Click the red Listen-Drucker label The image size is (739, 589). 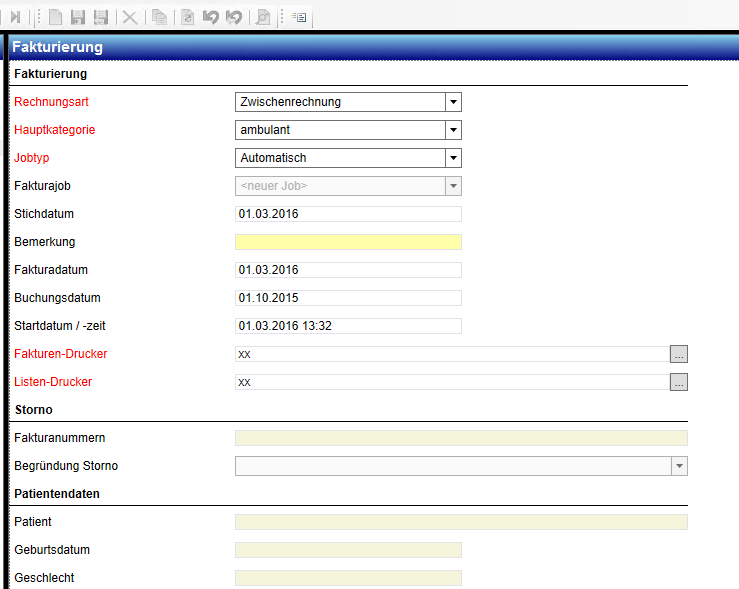pos(53,382)
